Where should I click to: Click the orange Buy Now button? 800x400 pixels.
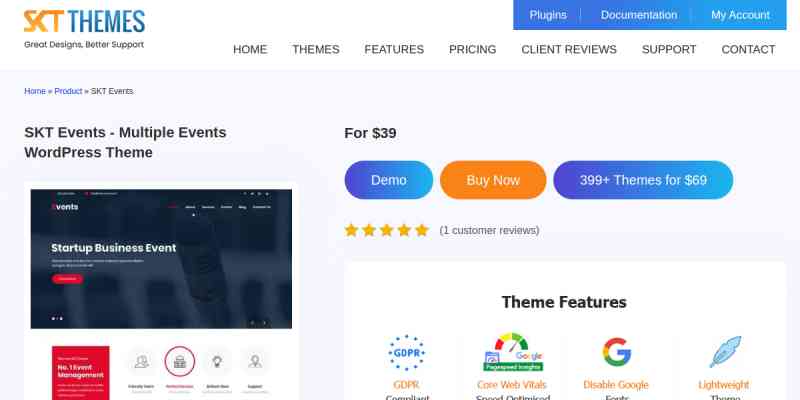493,180
